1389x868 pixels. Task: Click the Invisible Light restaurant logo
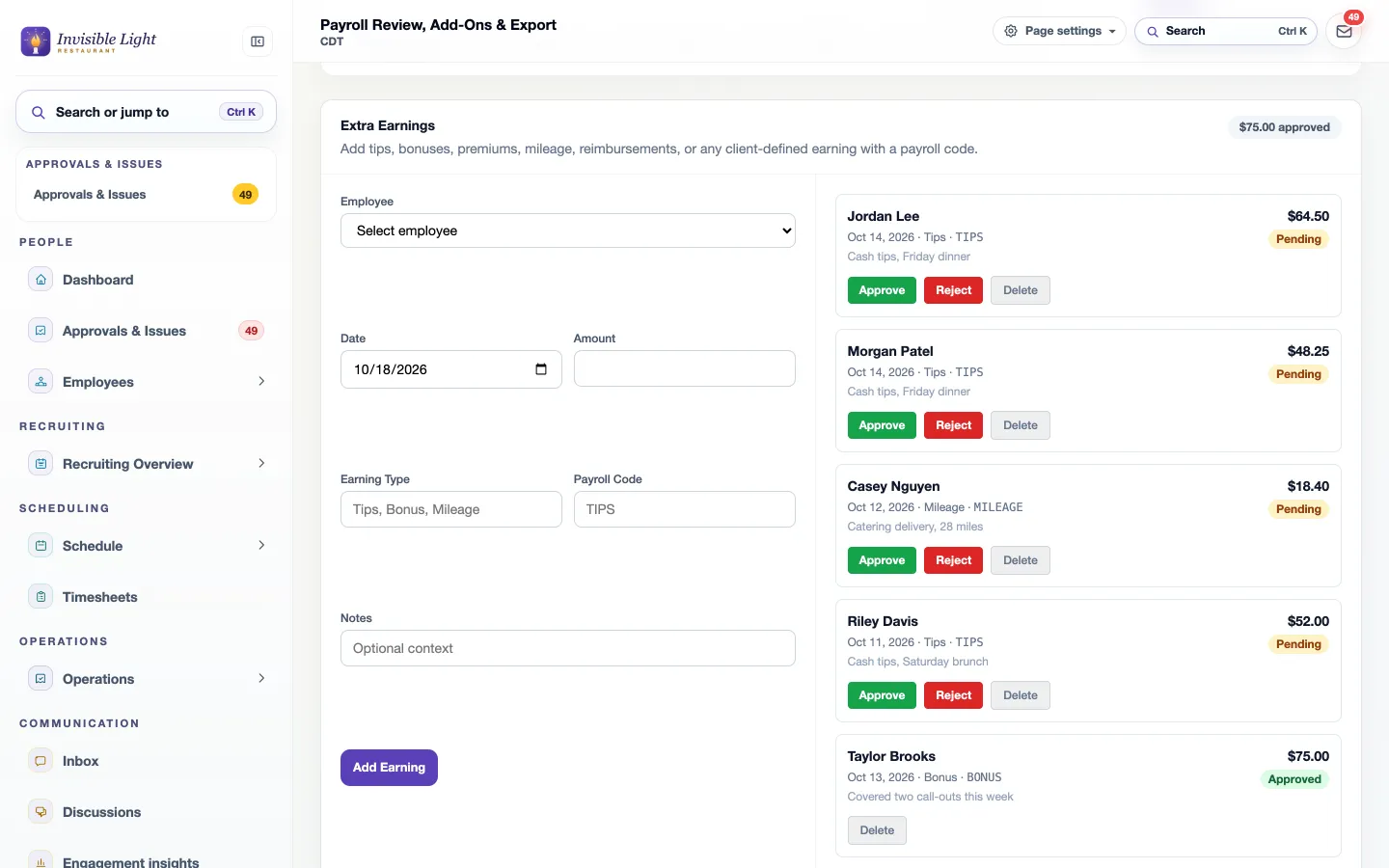pos(89,41)
